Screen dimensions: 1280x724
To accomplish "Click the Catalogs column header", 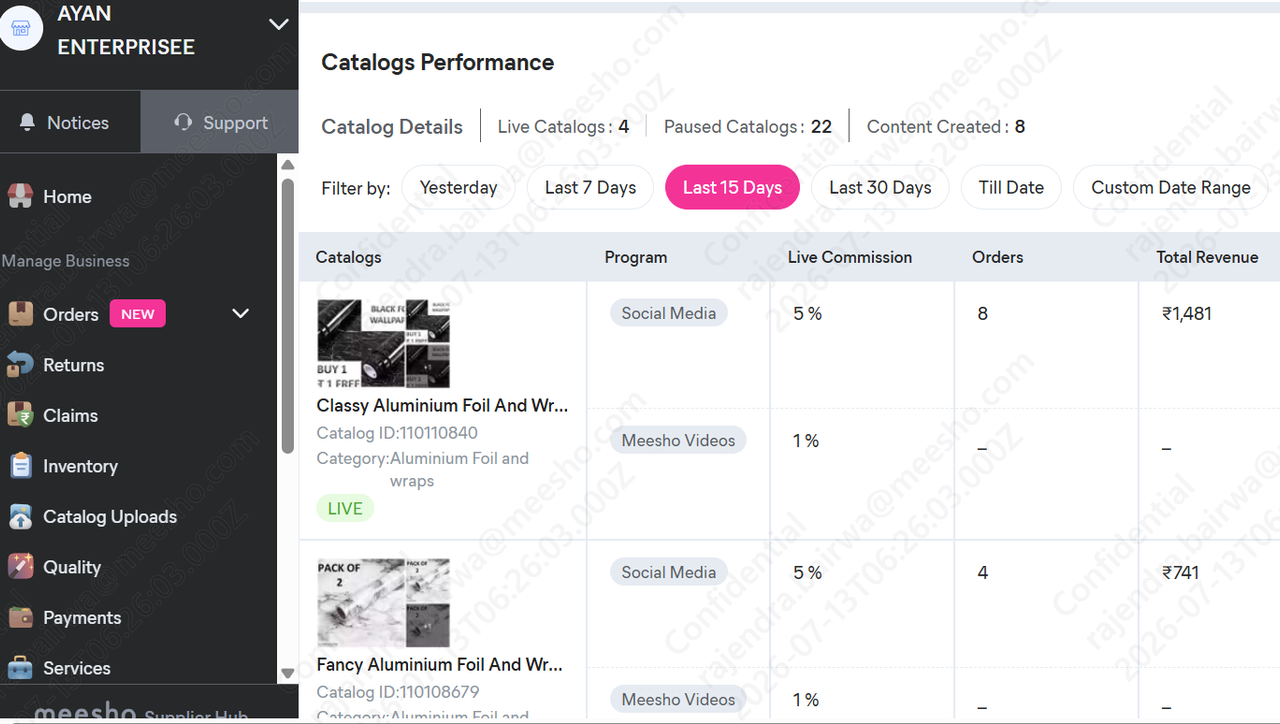I will (x=348, y=257).
